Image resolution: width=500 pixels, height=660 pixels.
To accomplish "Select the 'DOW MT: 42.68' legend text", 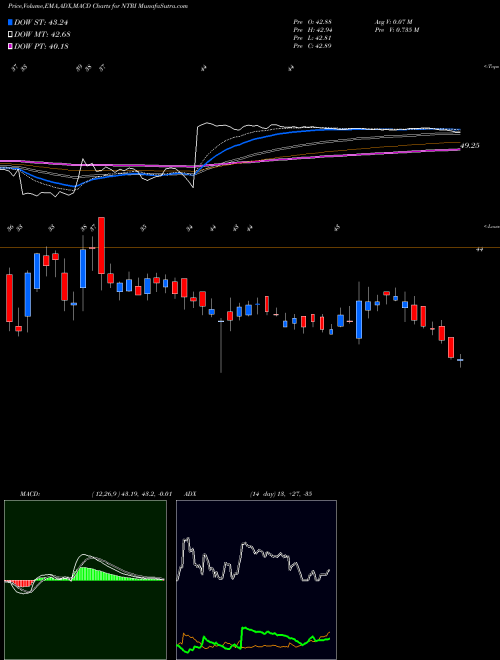I will coord(42,34).
